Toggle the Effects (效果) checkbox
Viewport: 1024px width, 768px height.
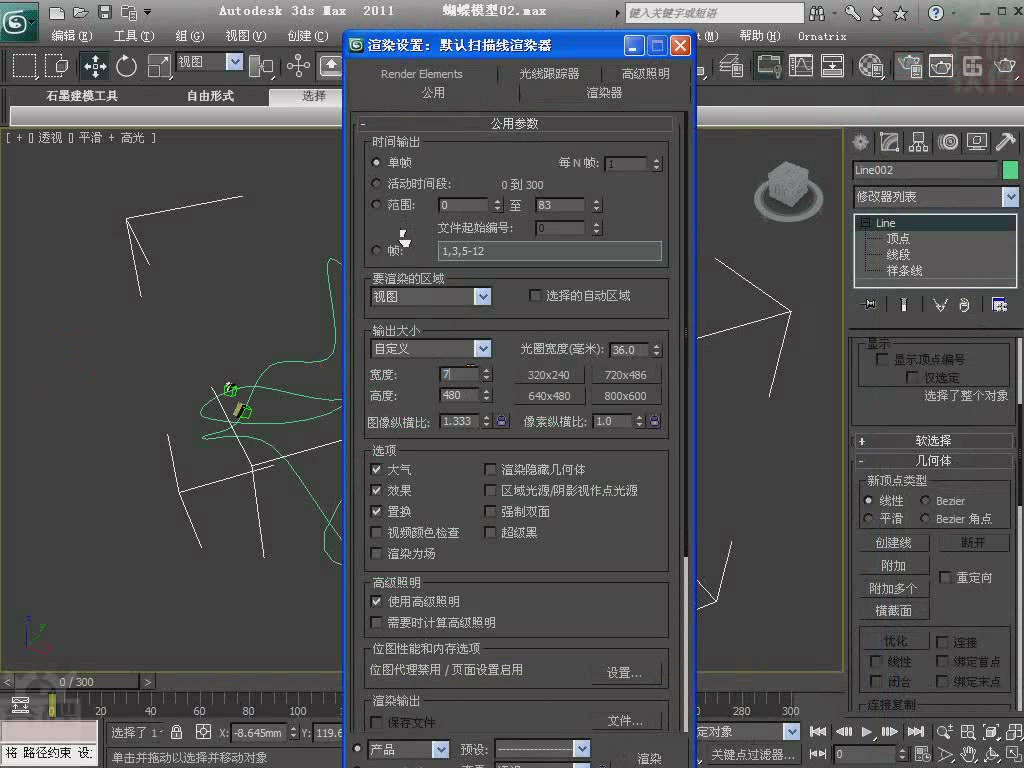376,490
